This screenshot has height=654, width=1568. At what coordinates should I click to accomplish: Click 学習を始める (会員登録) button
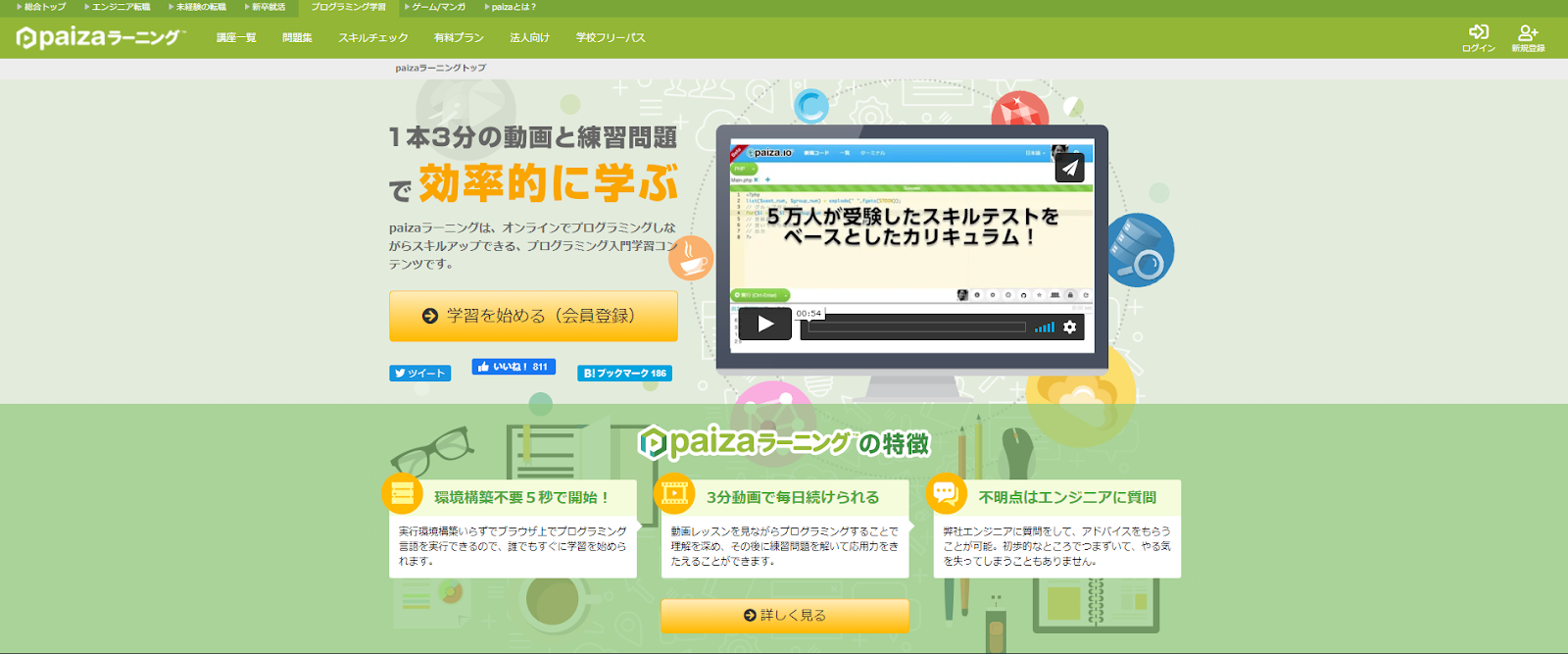[x=533, y=316]
